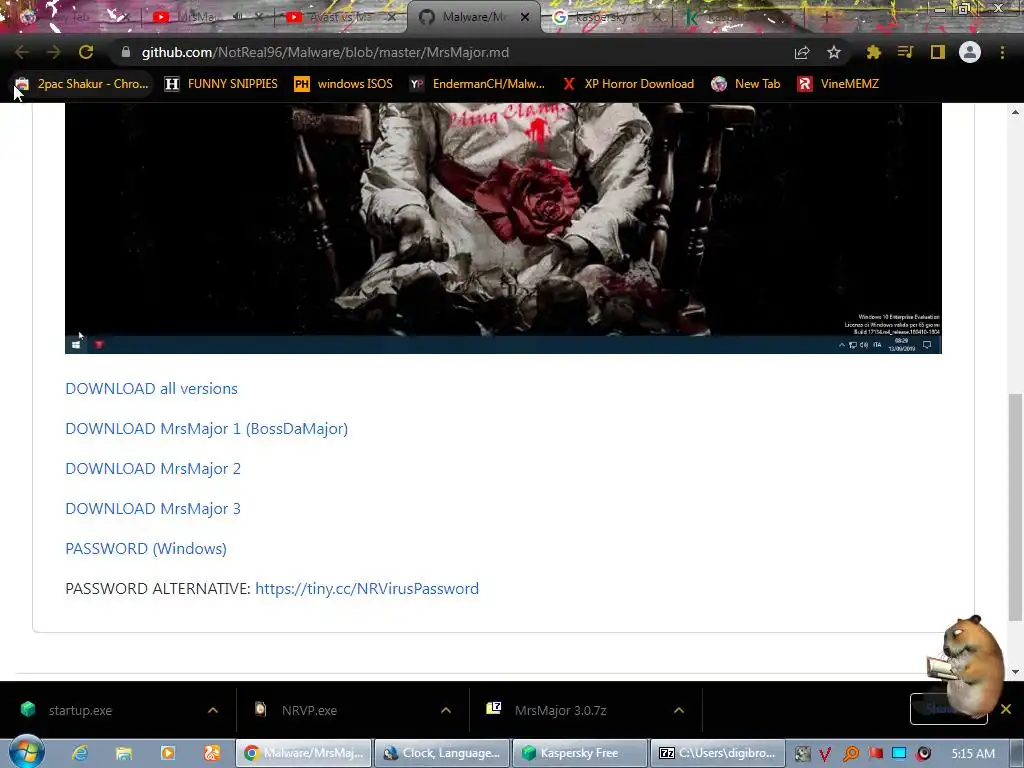Viewport: 1024px width, 768px height.
Task: Click the network monitor tray icon
Action: tap(899, 753)
